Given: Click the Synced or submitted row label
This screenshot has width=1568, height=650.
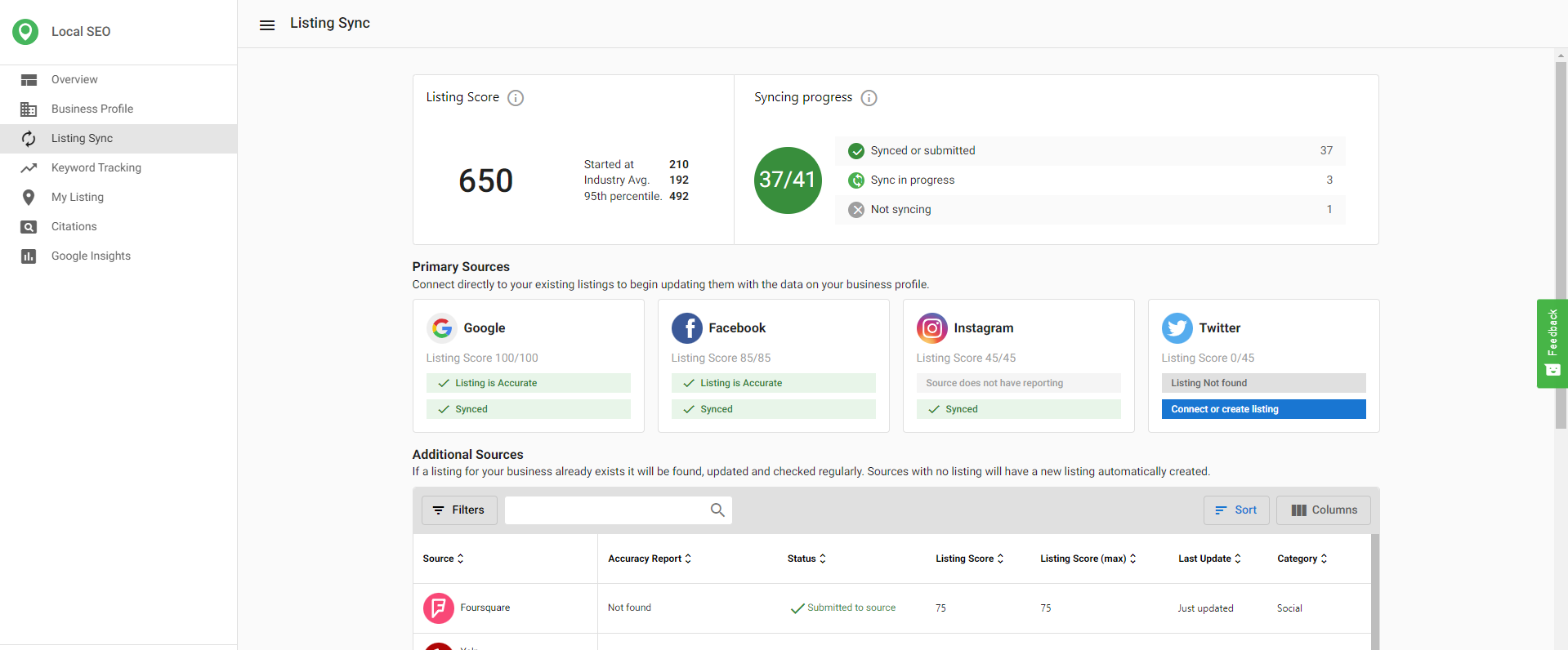Looking at the screenshot, I should (x=922, y=151).
